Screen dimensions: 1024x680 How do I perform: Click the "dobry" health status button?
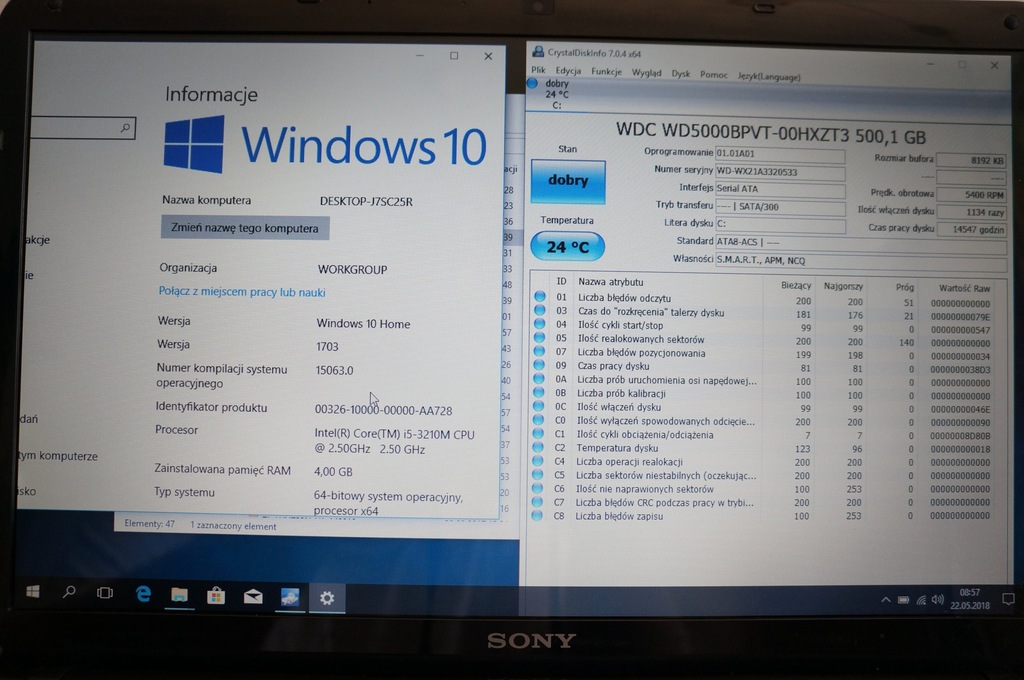[568, 180]
